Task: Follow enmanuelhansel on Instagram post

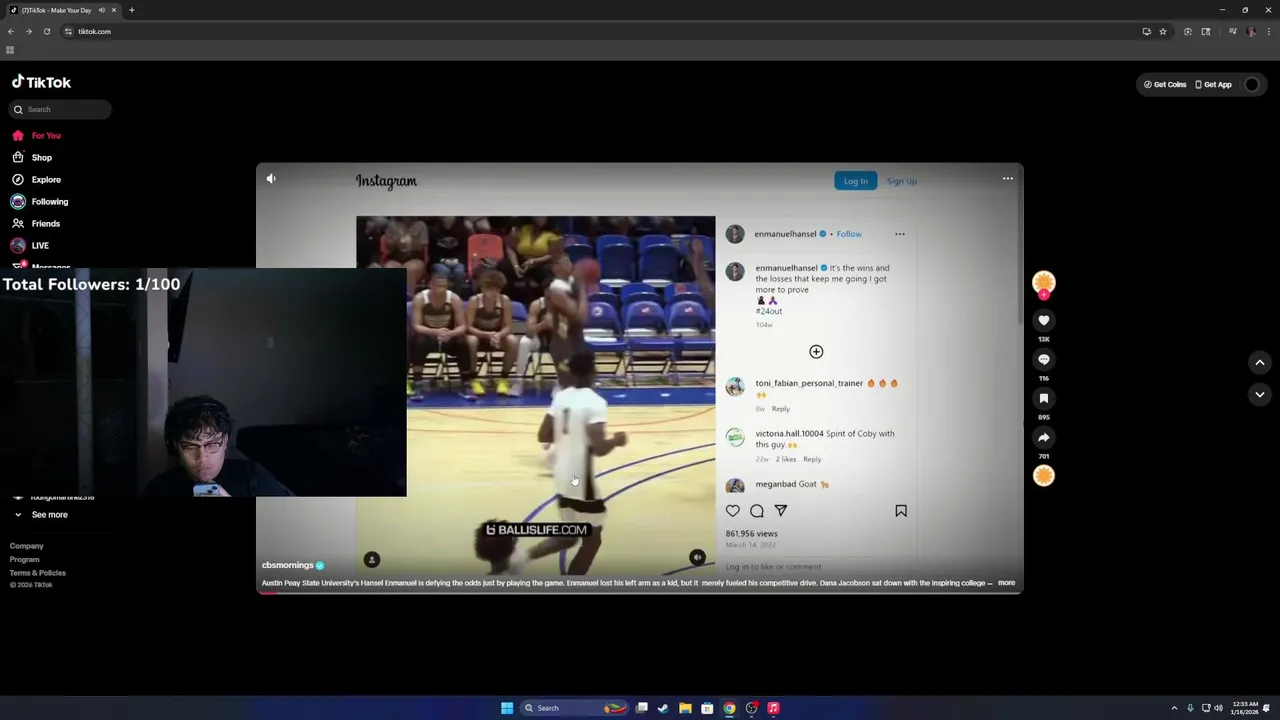Action: [x=849, y=234]
